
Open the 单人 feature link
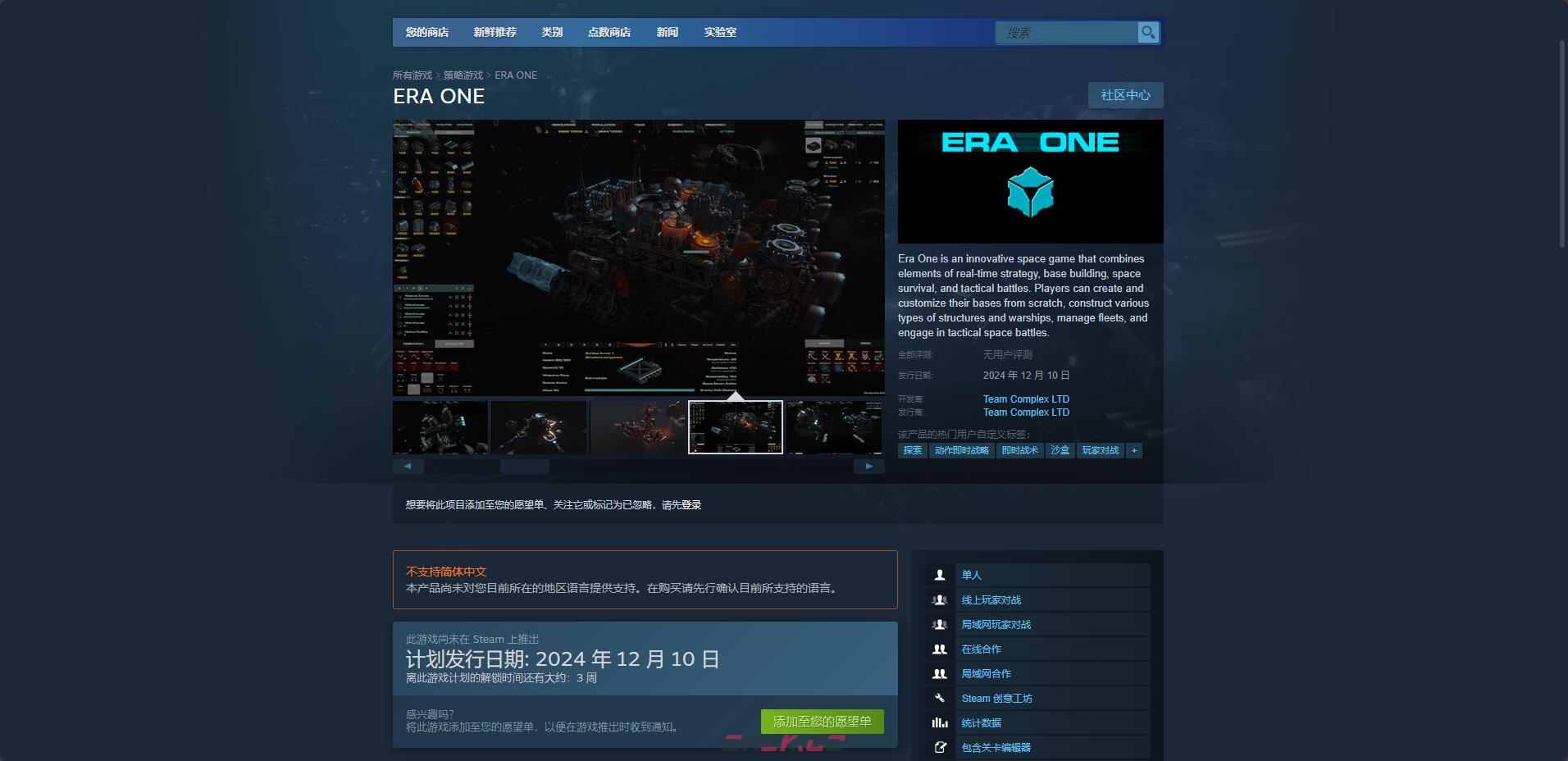click(972, 575)
